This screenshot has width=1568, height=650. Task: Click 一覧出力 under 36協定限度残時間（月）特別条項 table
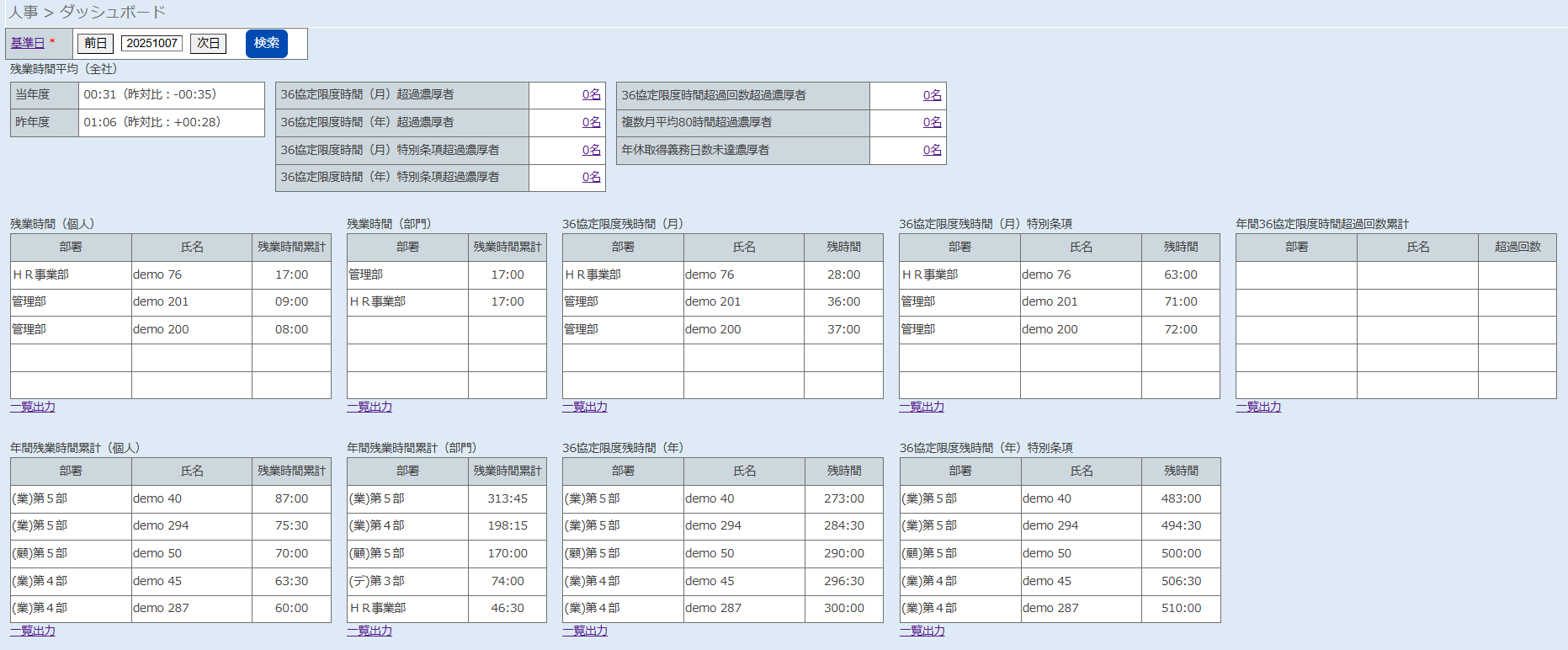922,407
